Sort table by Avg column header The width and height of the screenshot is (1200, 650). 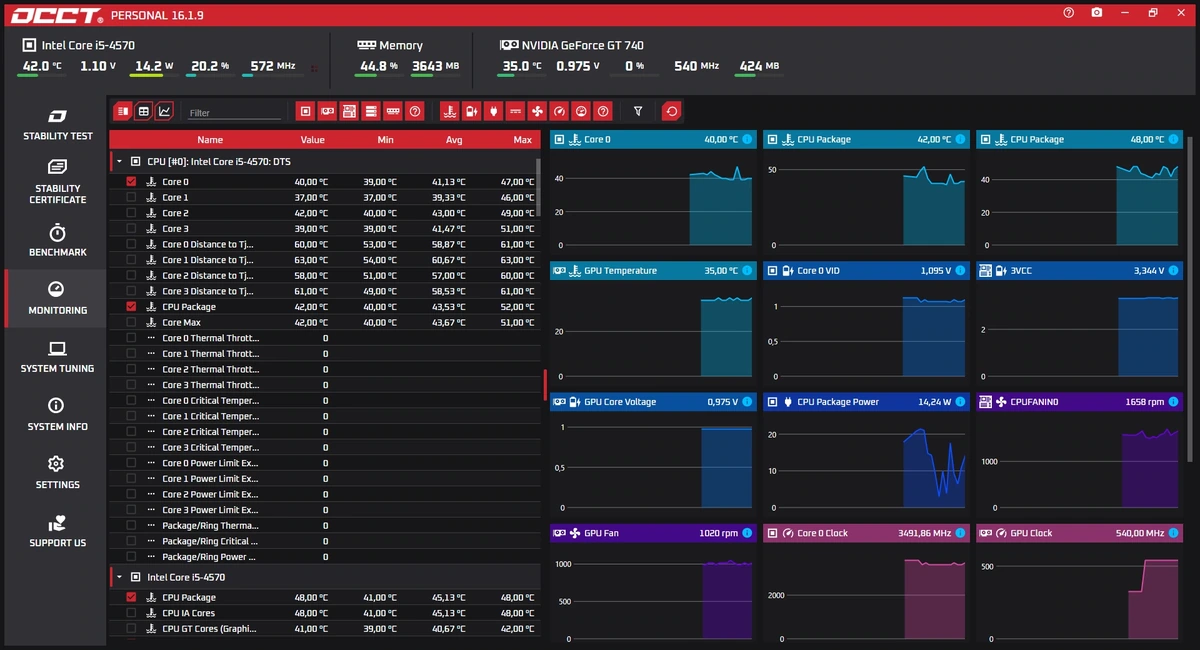[454, 140]
